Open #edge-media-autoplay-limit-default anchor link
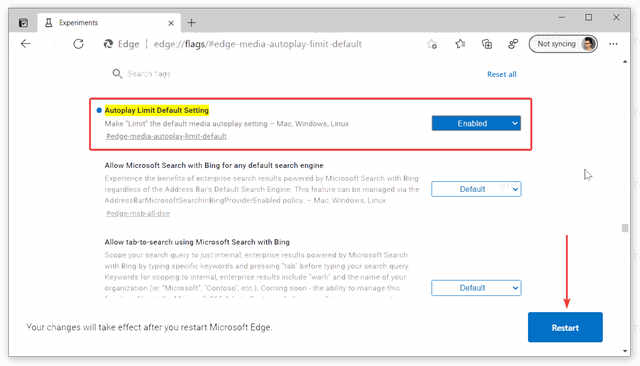640x366 pixels. coord(166,136)
